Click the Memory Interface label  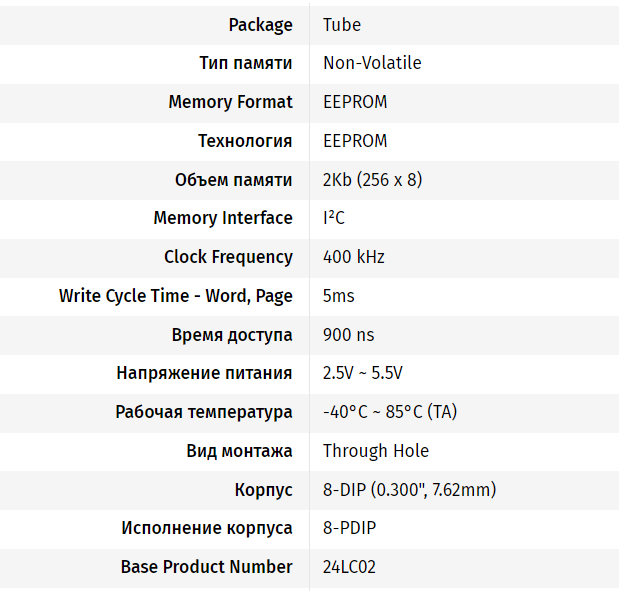[223, 218]
